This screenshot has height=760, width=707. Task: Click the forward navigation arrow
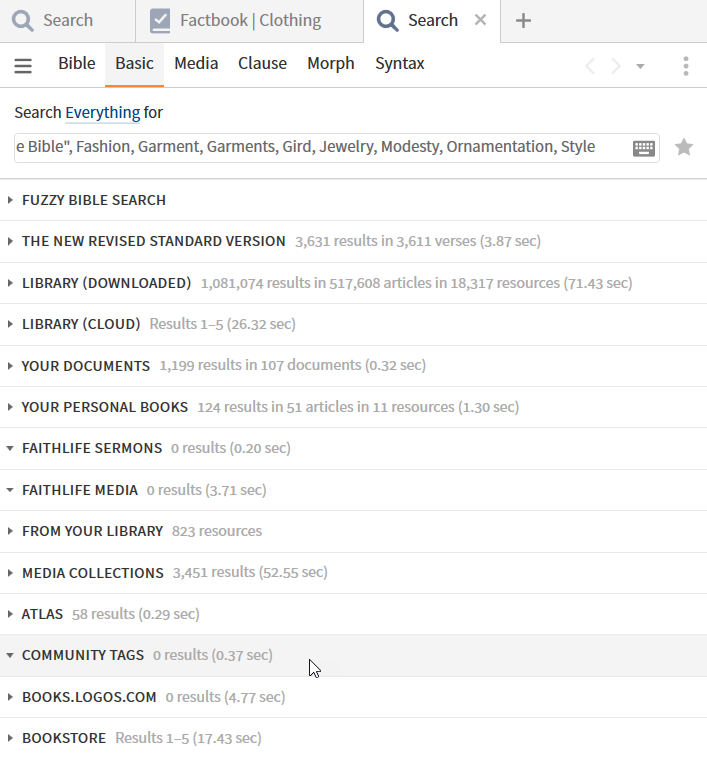pos(615,66)
